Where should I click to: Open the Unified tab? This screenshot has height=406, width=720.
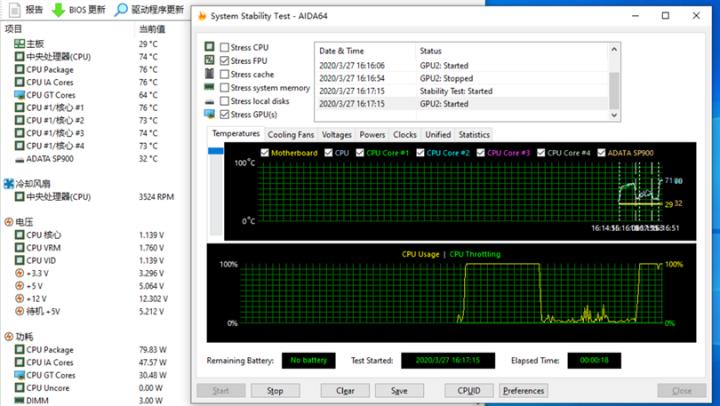pos(438,135)
